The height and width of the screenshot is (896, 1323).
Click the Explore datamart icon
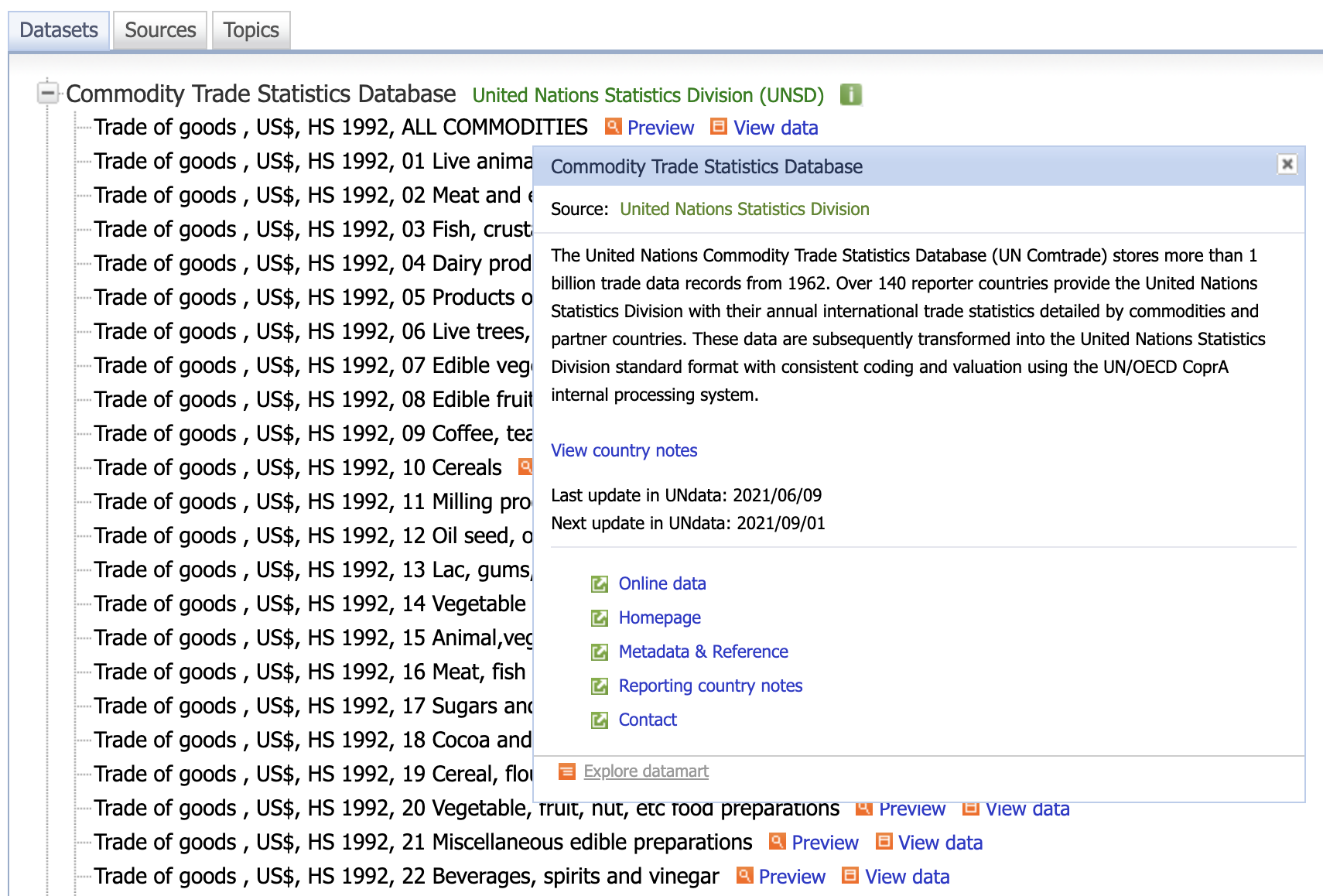click(567, 771)
